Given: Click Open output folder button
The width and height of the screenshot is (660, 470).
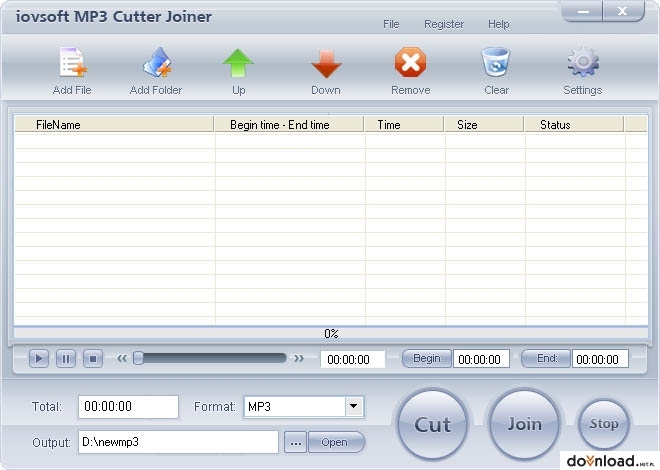Looking at the screenshot, I should coord(336,442).
